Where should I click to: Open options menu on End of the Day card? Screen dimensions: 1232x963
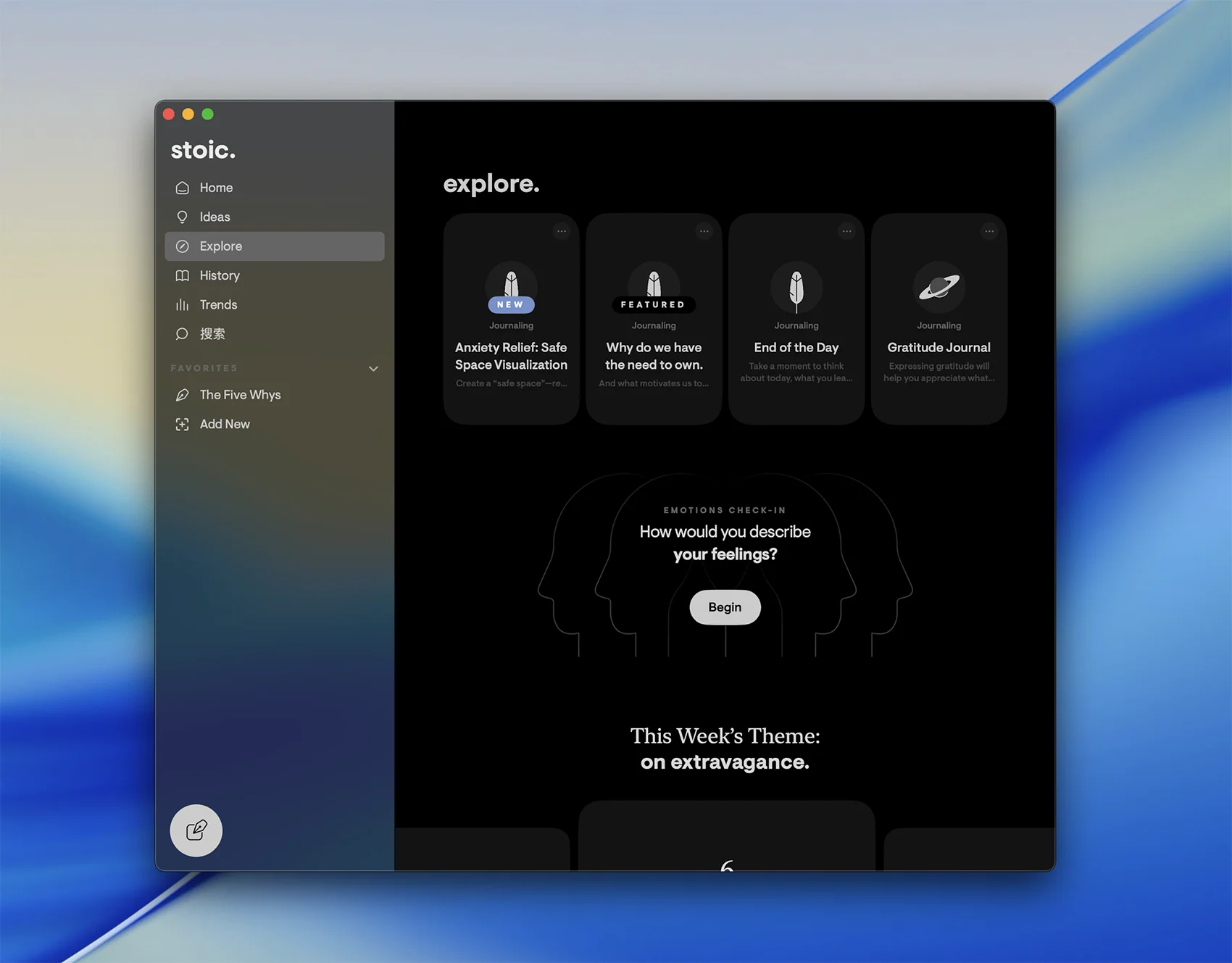(846, 232)
